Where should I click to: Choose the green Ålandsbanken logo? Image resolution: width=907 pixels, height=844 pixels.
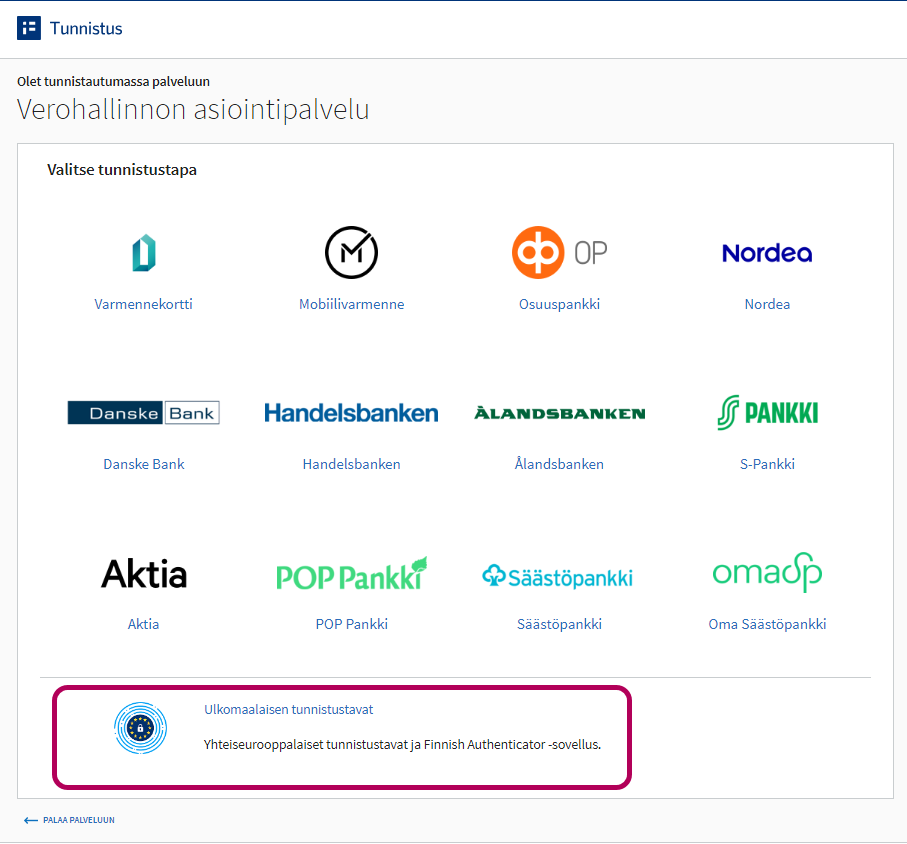click(x=559, y=412)
